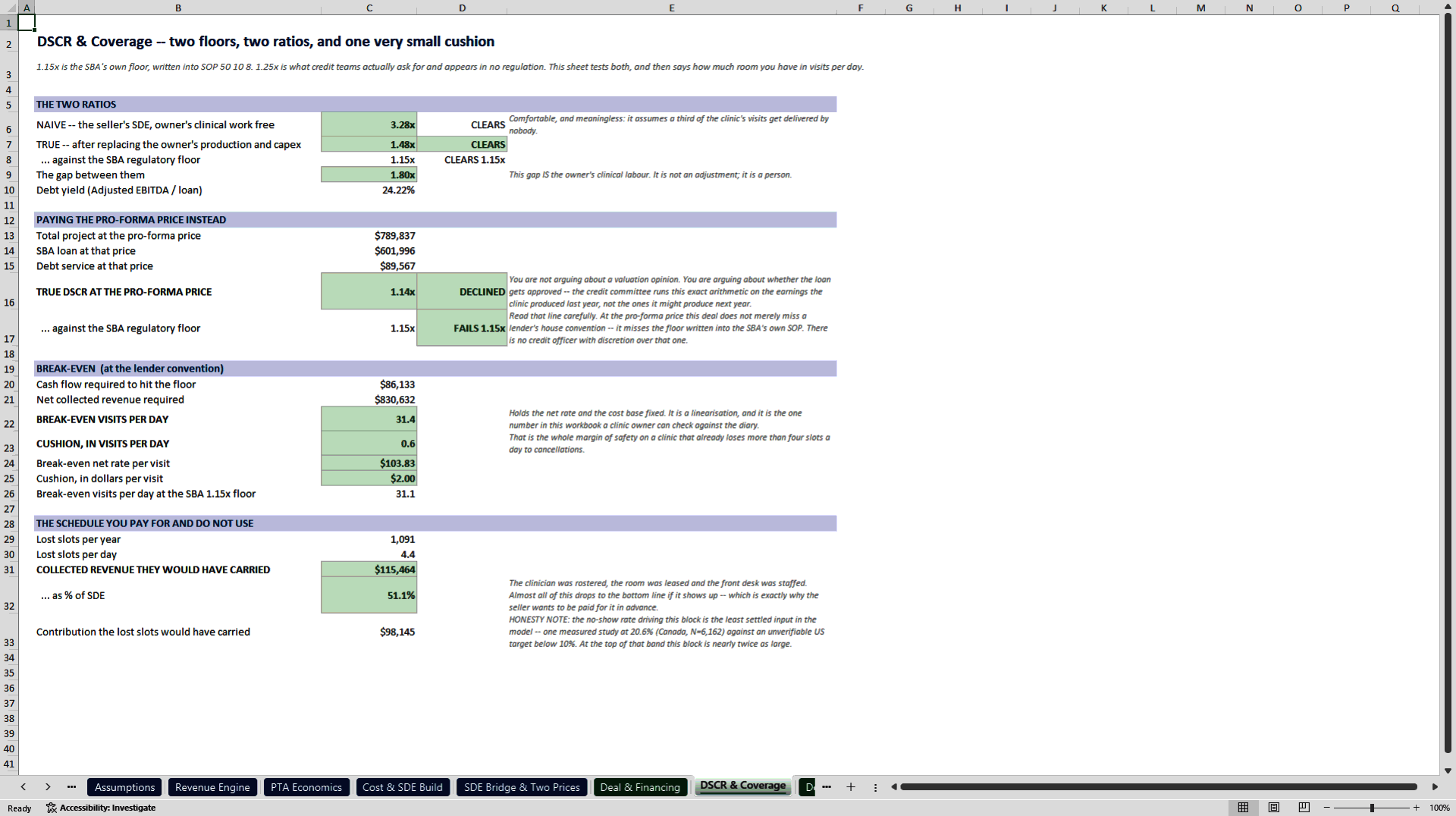
Task: Click debt yield value 24.22%
Action: pyautogui.click(x=369, y=190)
